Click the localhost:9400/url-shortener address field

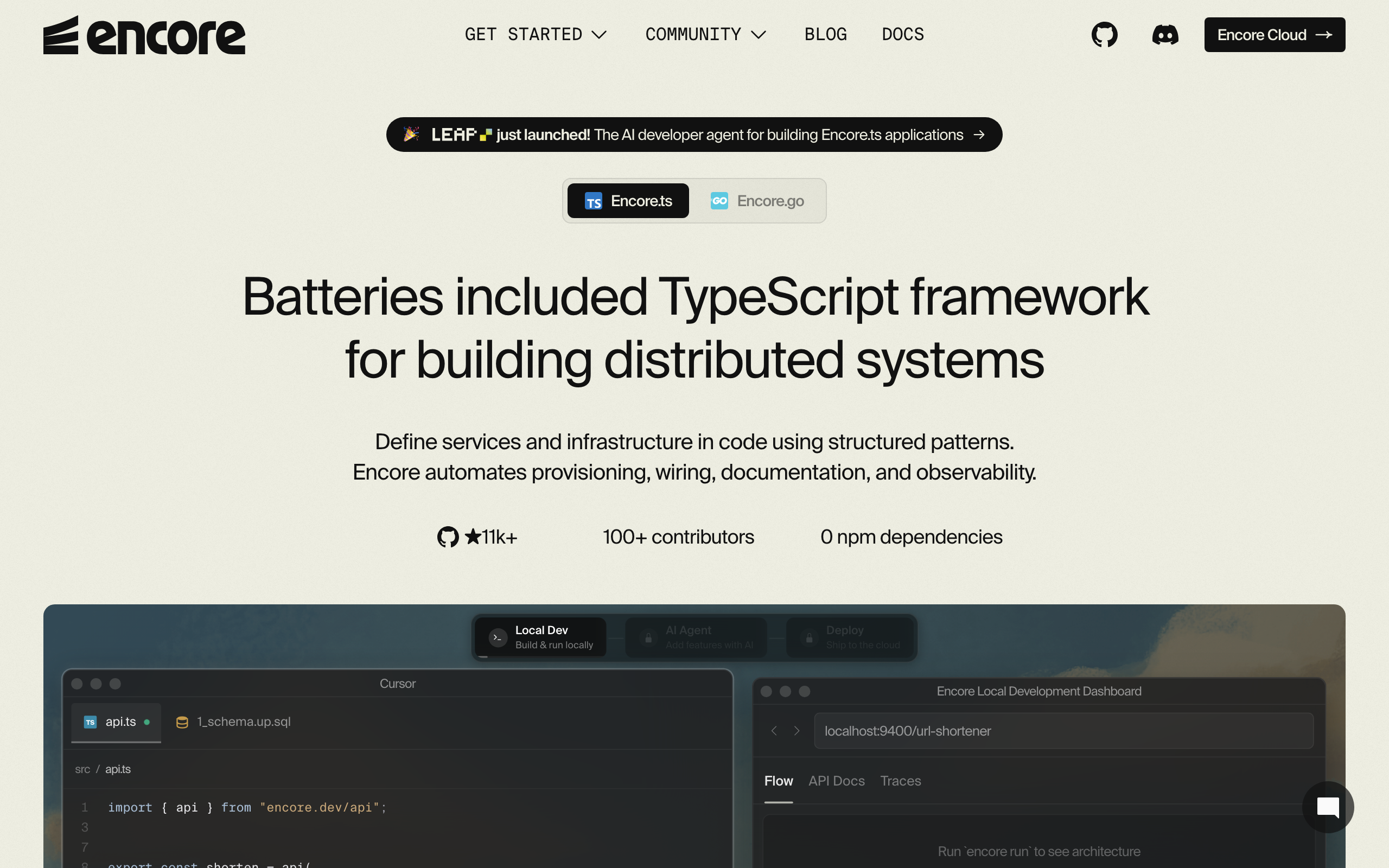(x=1063, y=730)
